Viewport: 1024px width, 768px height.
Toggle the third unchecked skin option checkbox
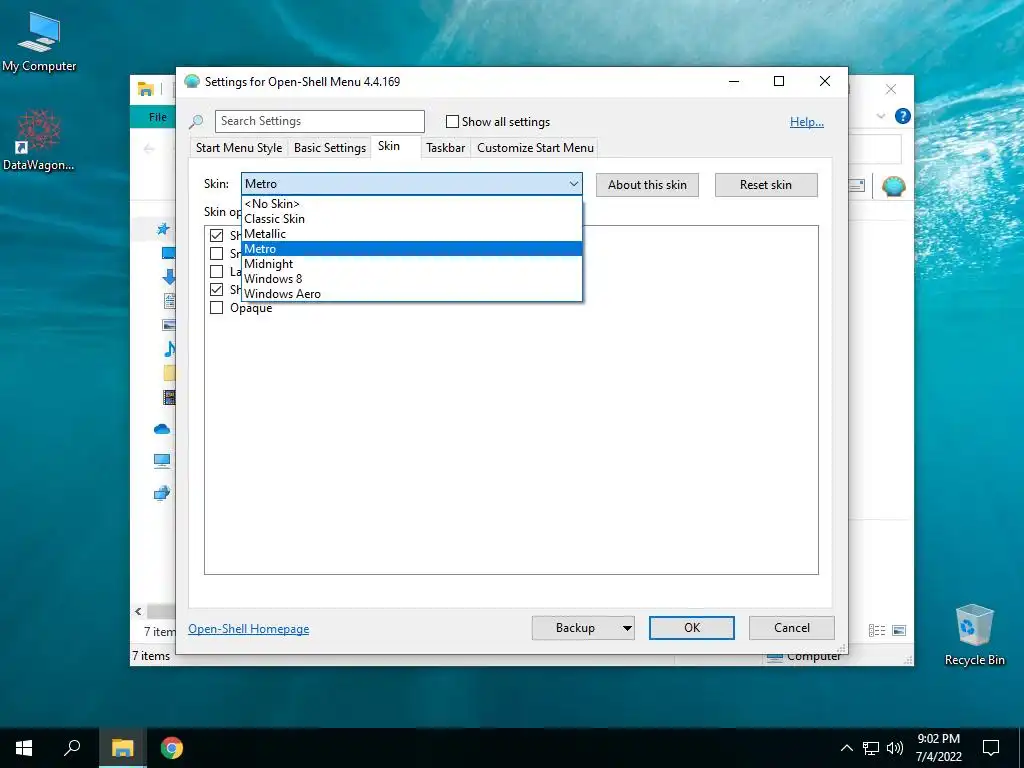click(x=216, y=271)
